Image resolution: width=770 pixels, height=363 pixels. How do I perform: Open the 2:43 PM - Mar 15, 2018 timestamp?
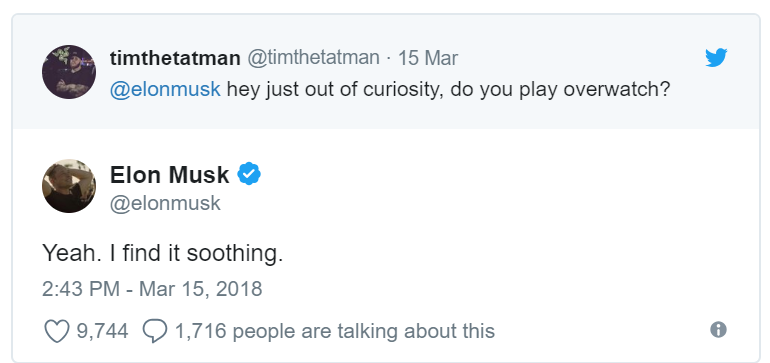152,289
